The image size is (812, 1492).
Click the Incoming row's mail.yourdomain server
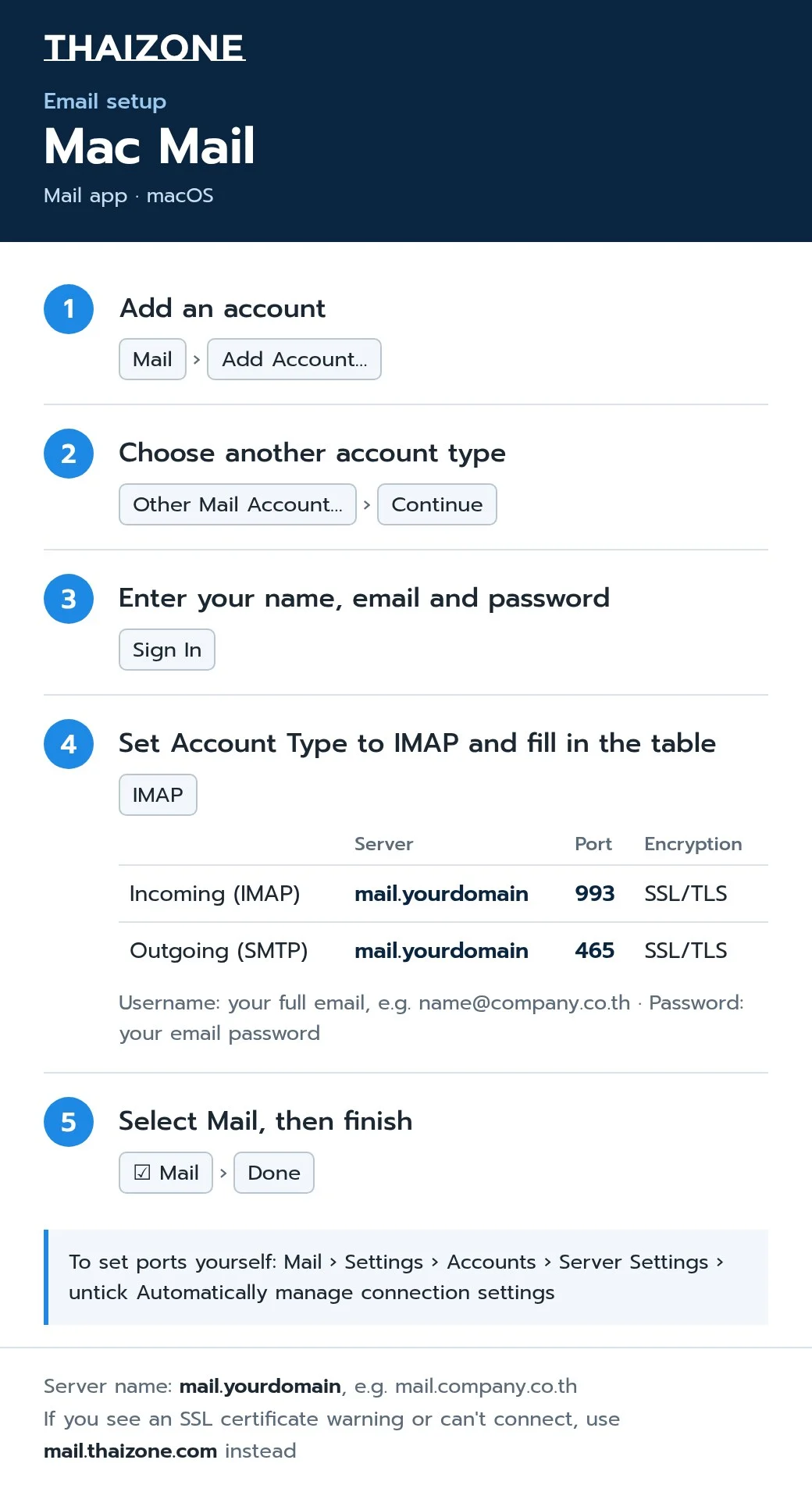point(441,894)
